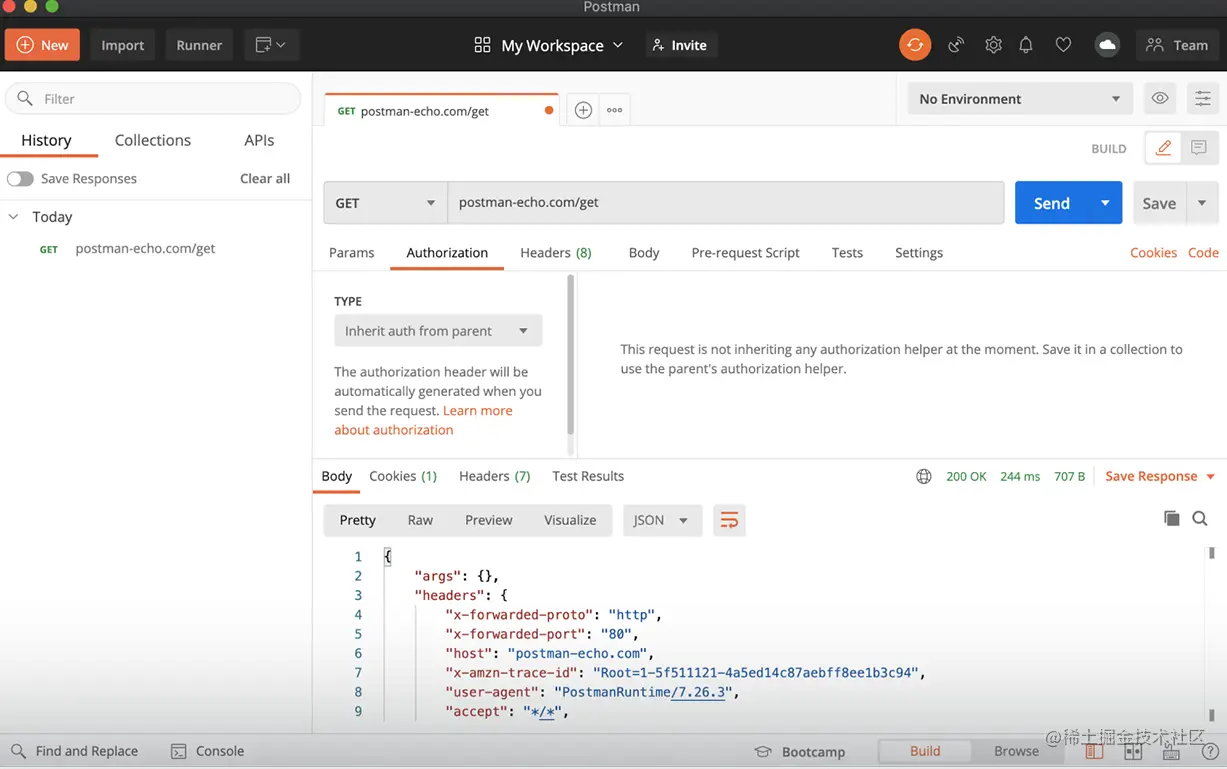Open the capture requests satellite icon
1227x769 pixels.
point(956,45)
